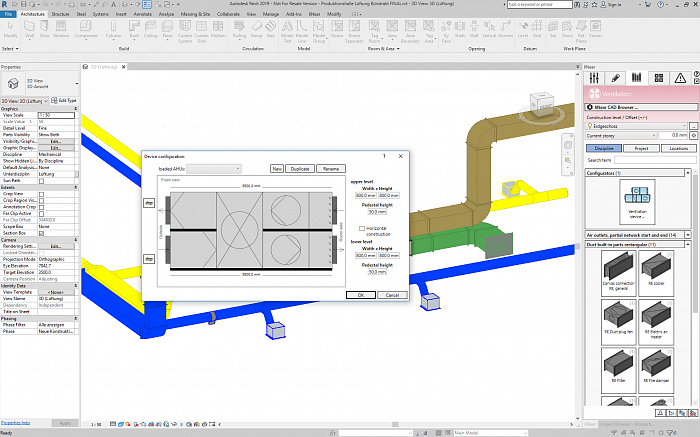Image resolution: width=700 pixels, height=437 pixels.
Task: Choose the Curtain Grid tool
Action: (201, 31)
